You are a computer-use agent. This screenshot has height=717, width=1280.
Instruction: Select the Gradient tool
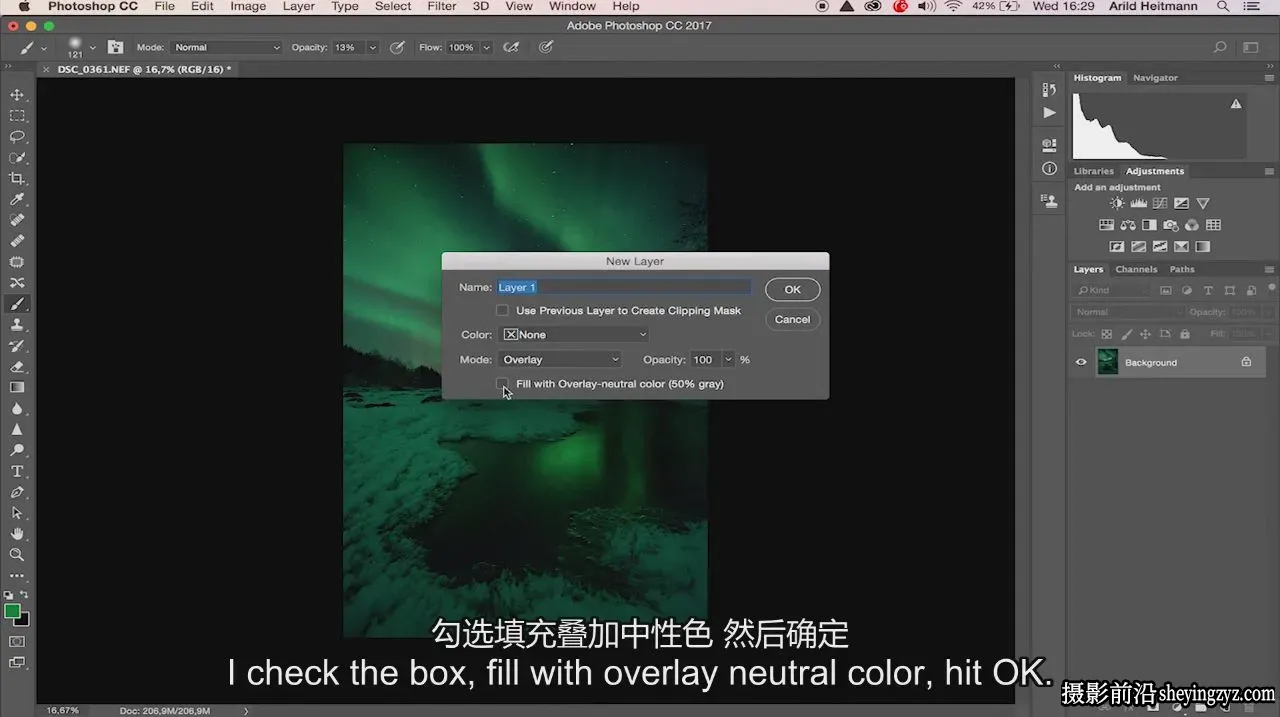[17, 388]
